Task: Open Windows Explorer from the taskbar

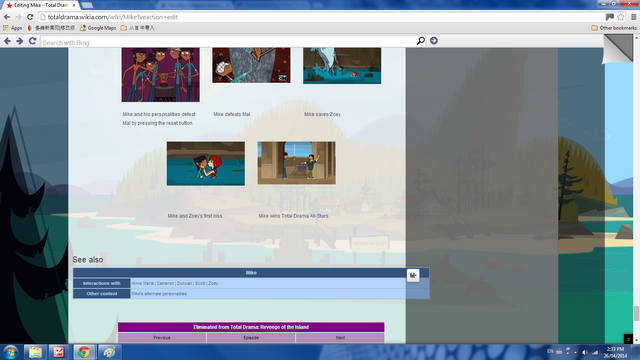Action: (35, 352)
